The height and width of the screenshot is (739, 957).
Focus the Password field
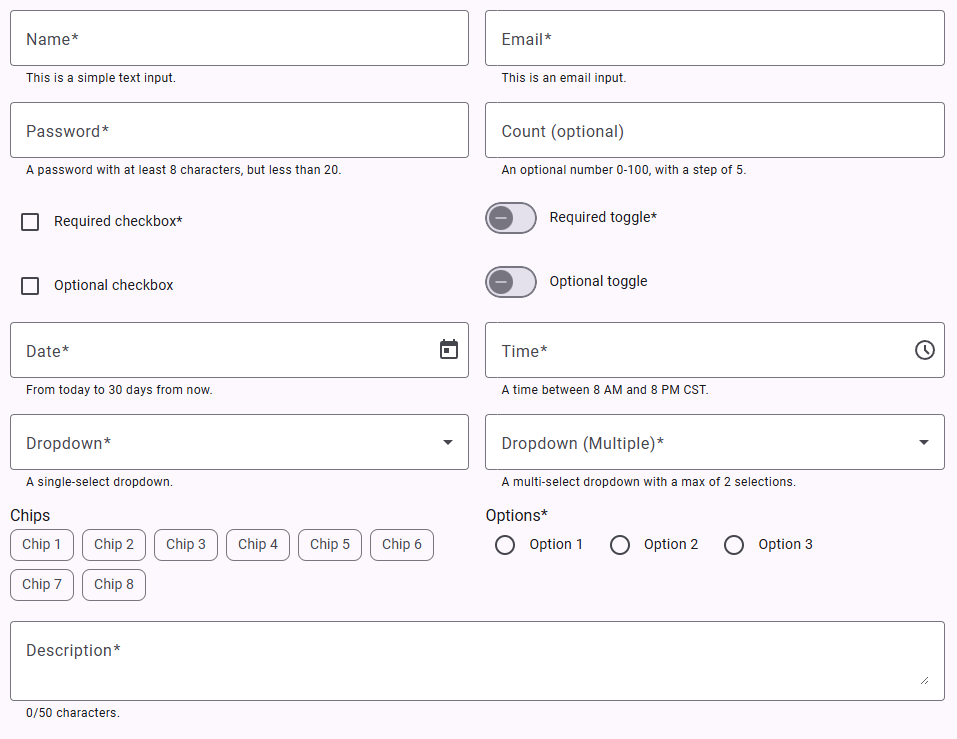(239, 131)
